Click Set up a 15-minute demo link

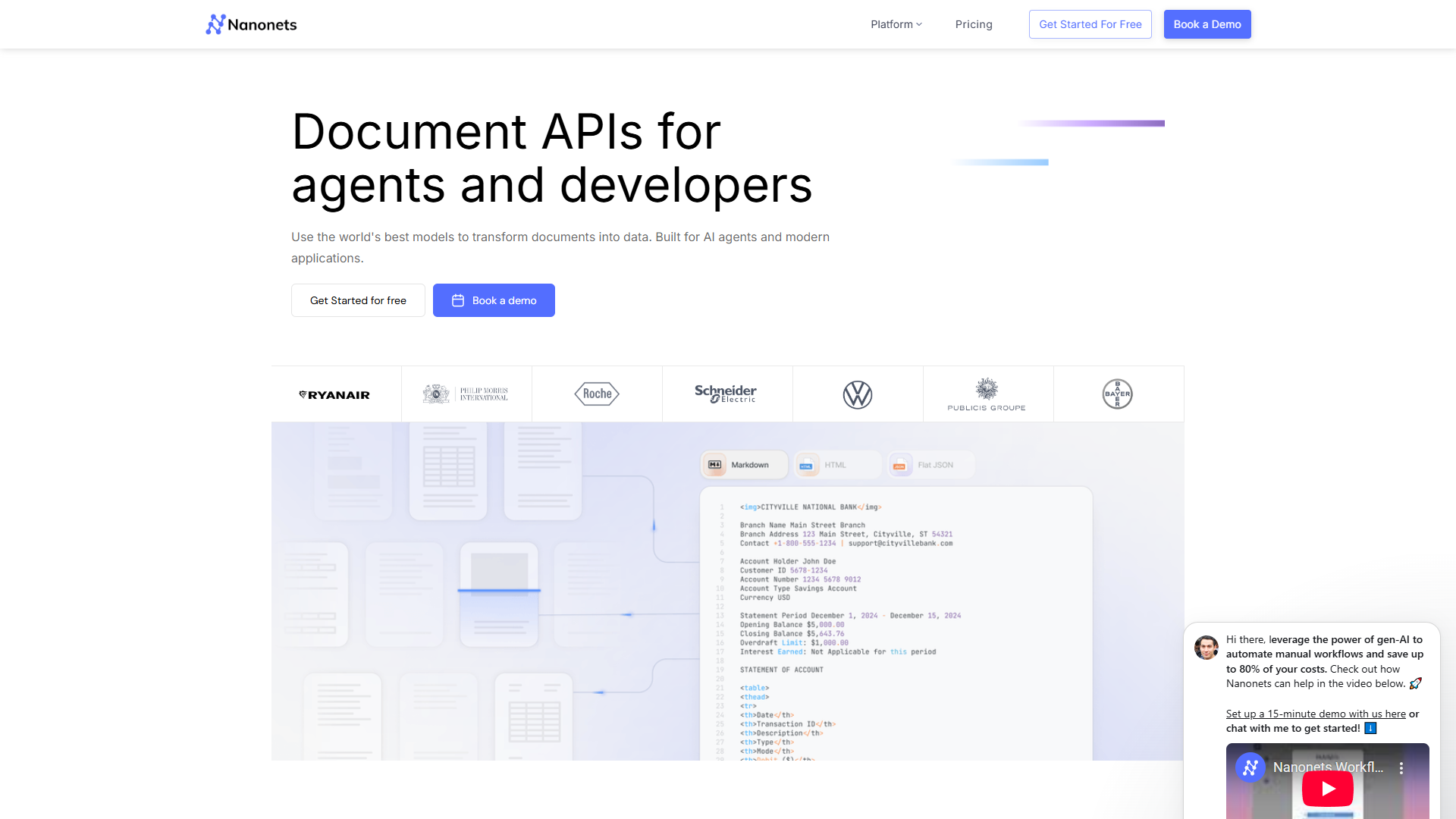click(1315, 714)
